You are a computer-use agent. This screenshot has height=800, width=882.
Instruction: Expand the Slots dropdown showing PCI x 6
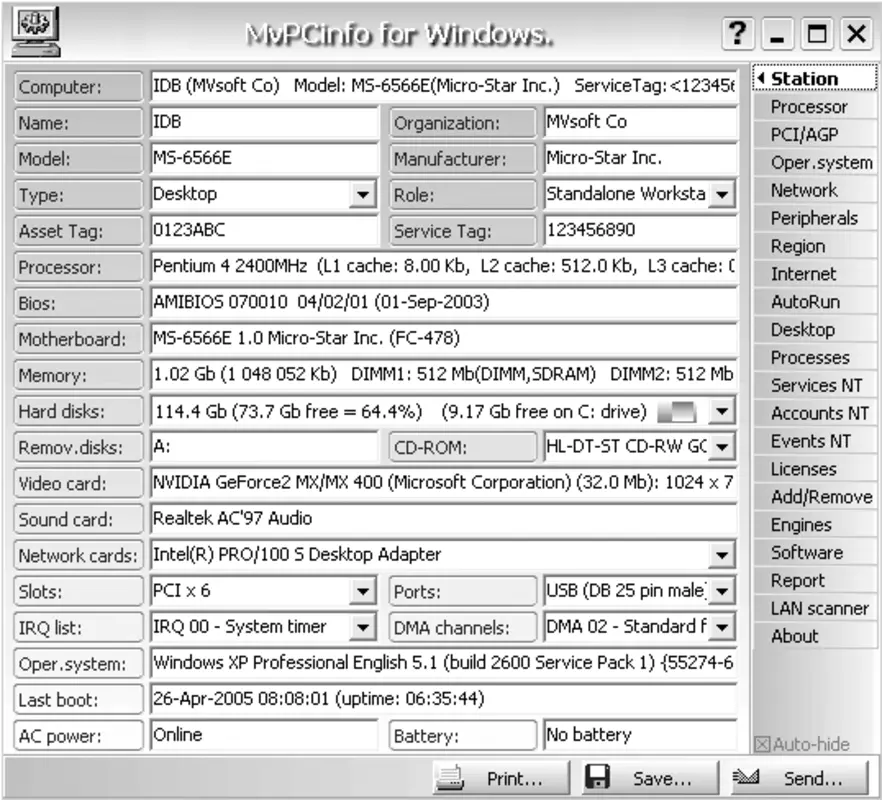(363, 591)
